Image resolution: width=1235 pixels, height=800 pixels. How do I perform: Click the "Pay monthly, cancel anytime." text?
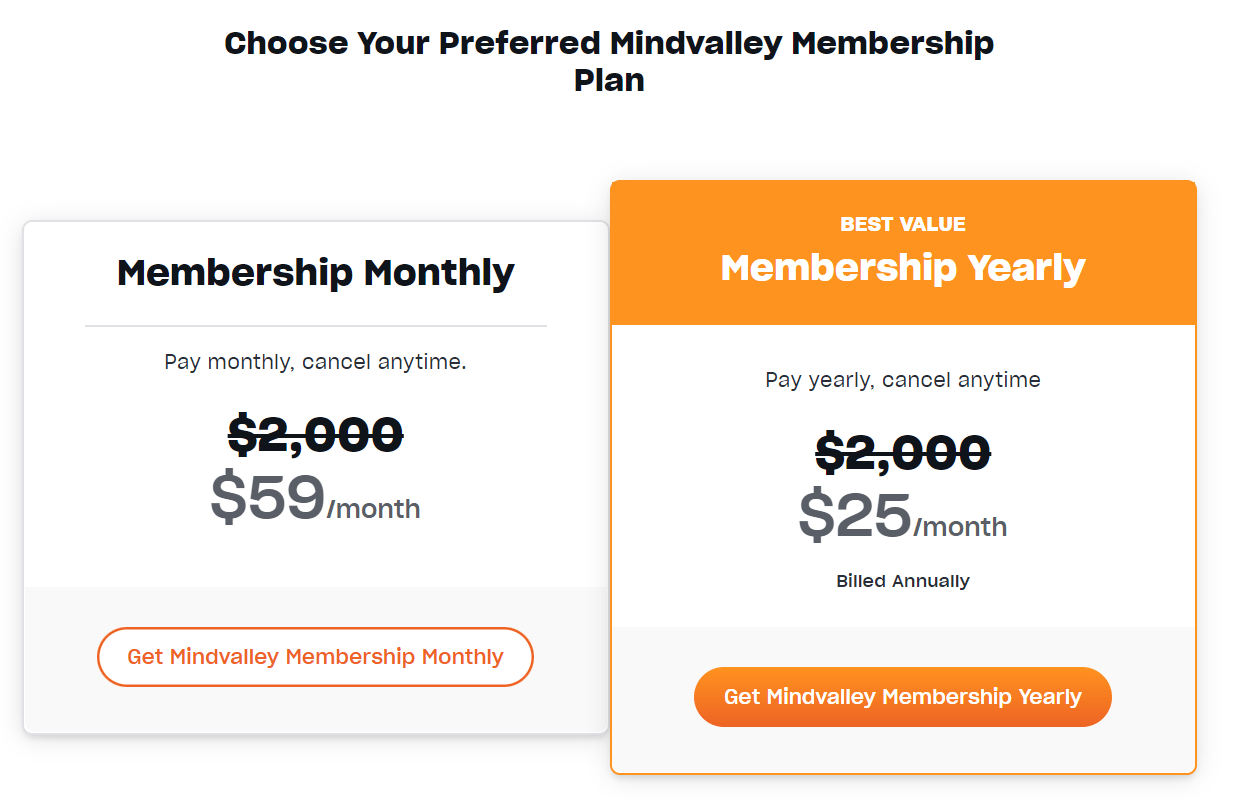[x=315, y=362]
